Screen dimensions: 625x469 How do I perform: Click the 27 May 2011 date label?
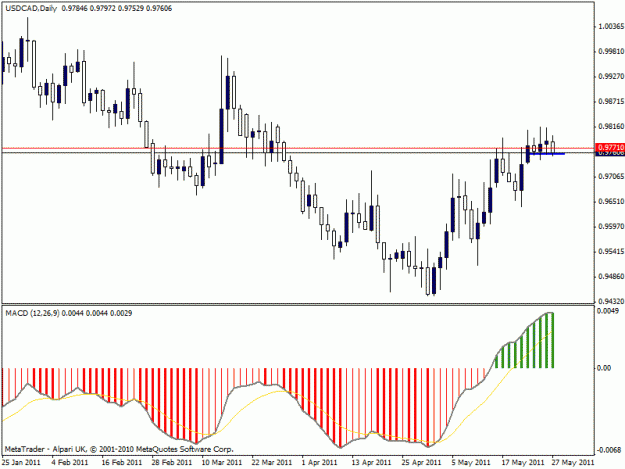pyautogui.click(x=573, y=463)
